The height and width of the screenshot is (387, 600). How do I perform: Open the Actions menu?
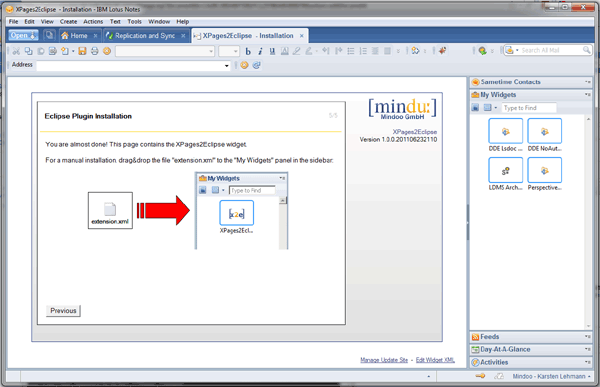pyautogui.click(x=93, y=22)
